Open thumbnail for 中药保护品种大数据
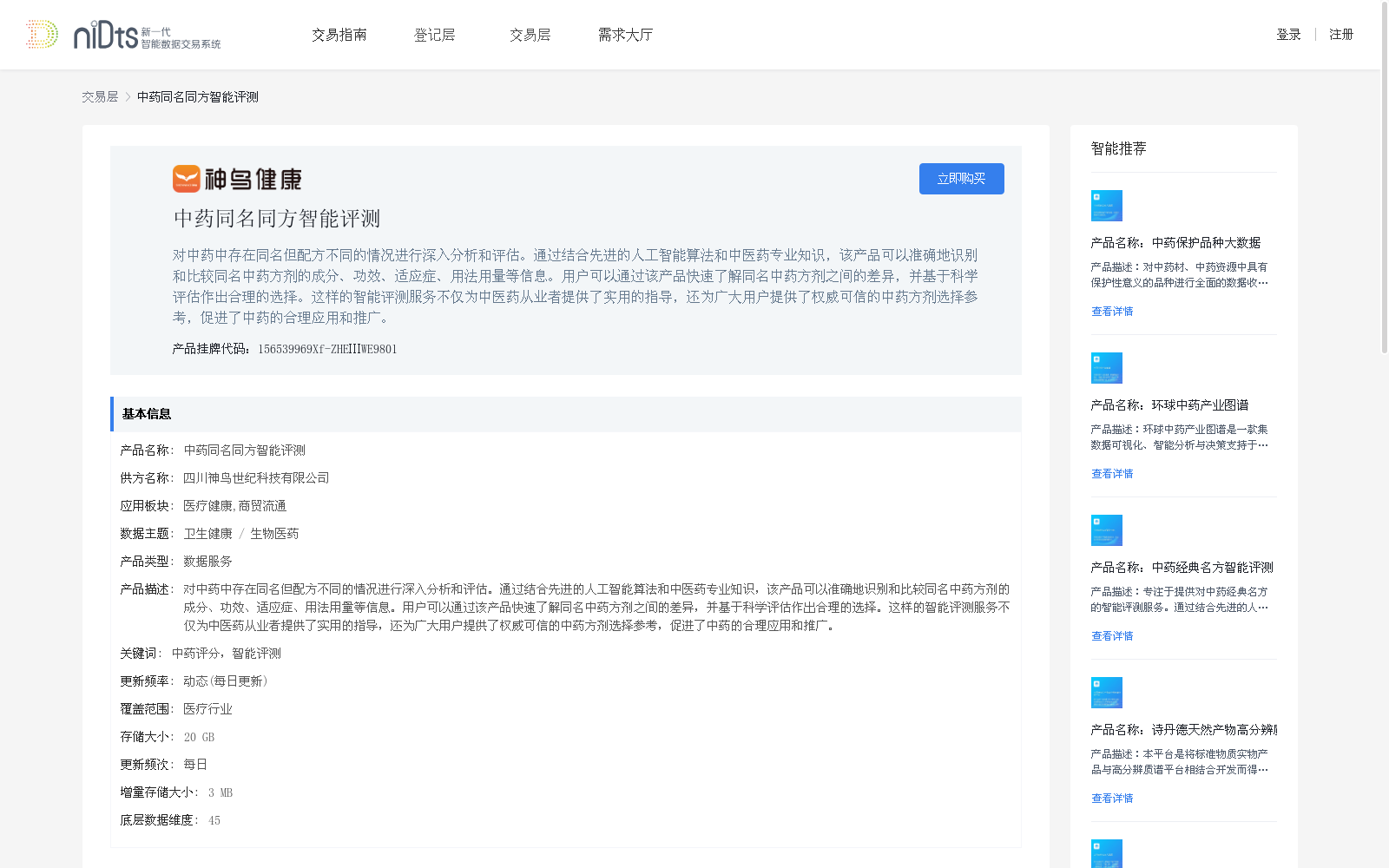Screen dimensions: 1389x868 [1107, 206]
